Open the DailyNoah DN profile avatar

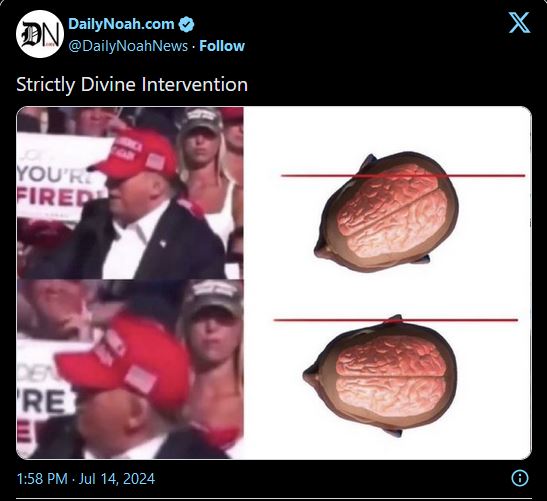pyautogui.click(x=40, y=34)
